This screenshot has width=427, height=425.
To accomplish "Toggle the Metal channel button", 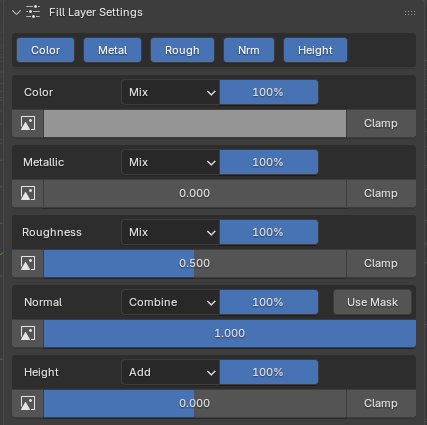I will coord(112,50).
